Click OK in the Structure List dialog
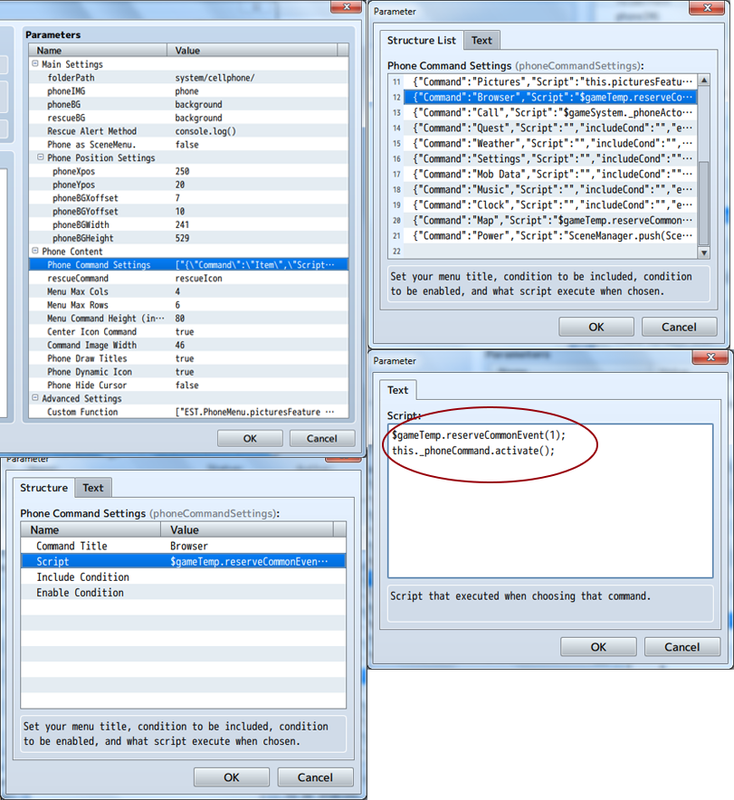734x800 pixels. 596,327
